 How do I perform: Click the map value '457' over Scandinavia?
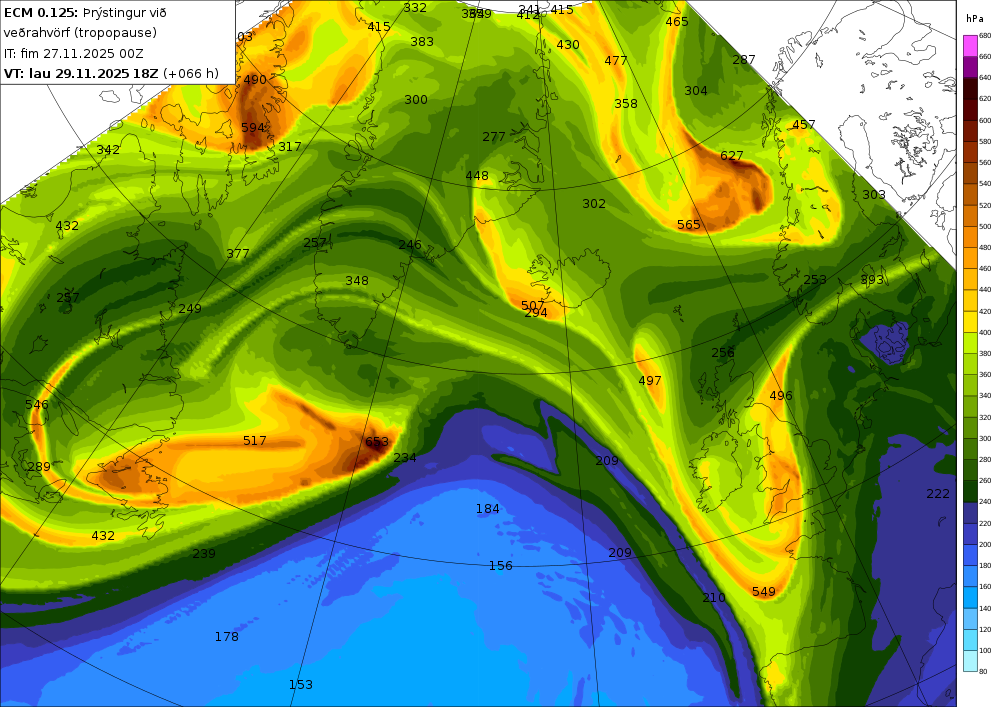click(x=804, y=124)
